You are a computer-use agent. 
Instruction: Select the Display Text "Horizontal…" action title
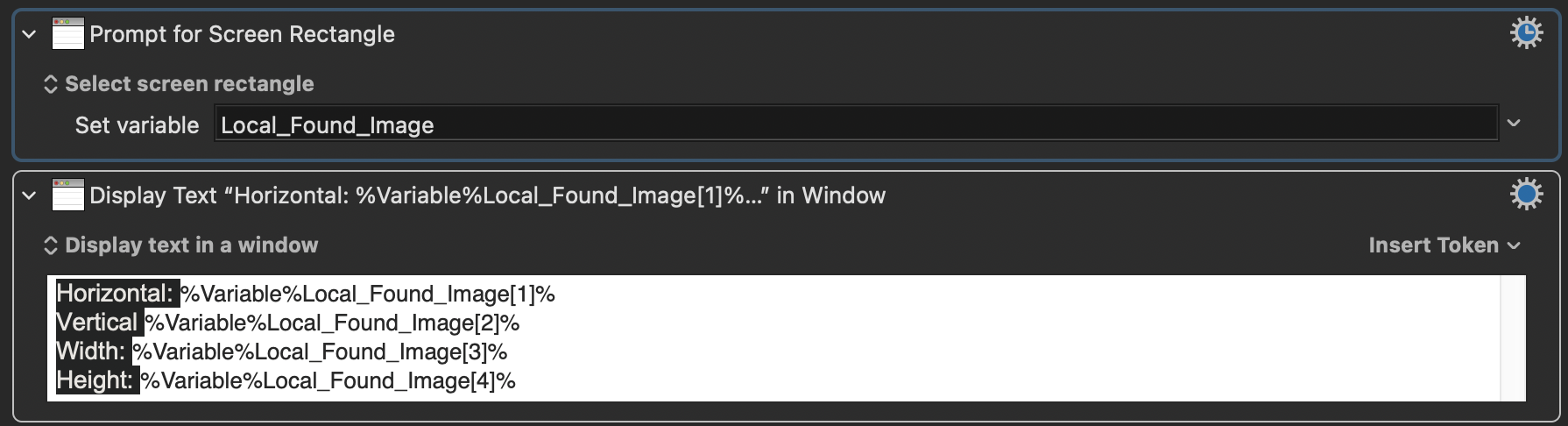coord(487,195)
